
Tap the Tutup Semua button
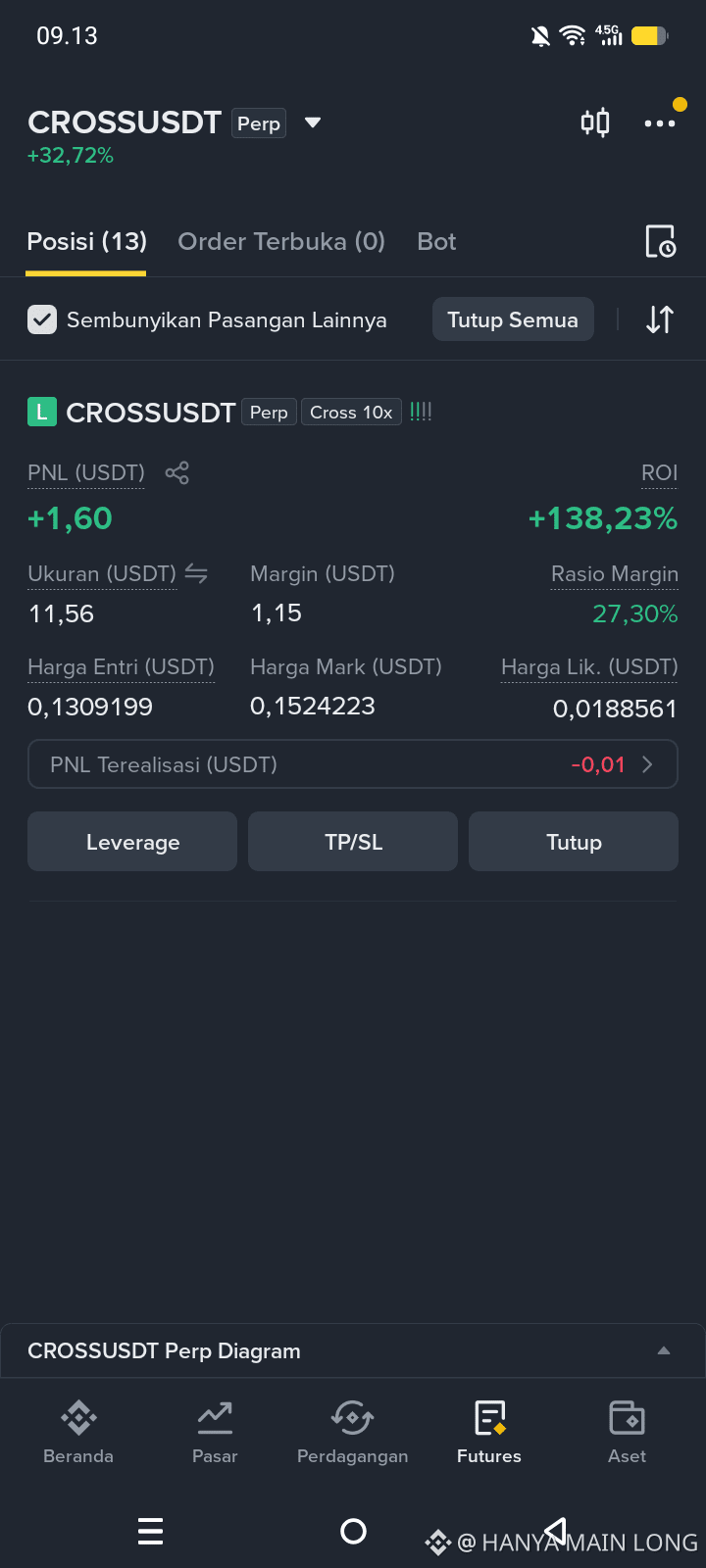point(513,319)
